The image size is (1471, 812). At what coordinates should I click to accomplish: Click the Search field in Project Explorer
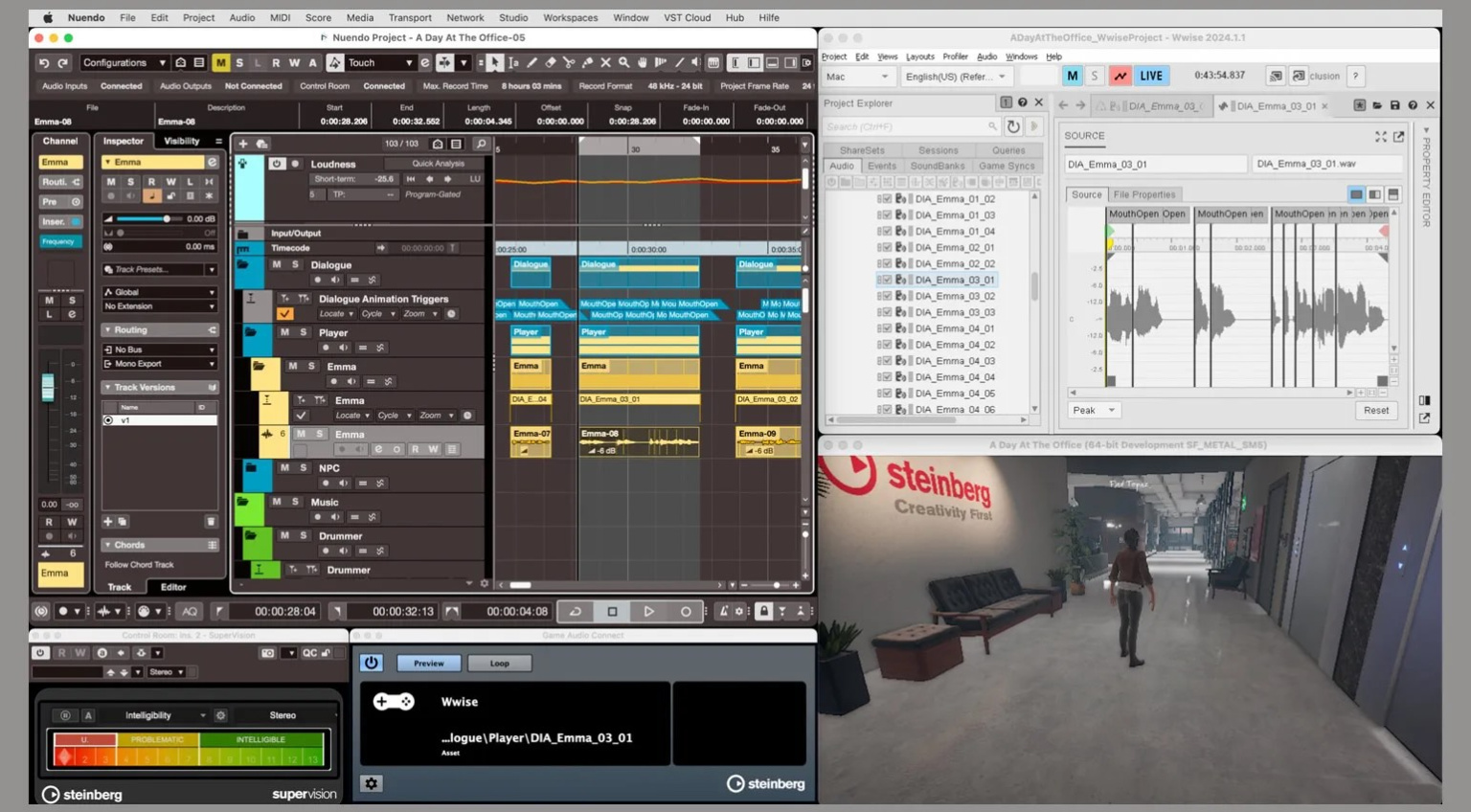pyautogui.click(x=905, y=126)
